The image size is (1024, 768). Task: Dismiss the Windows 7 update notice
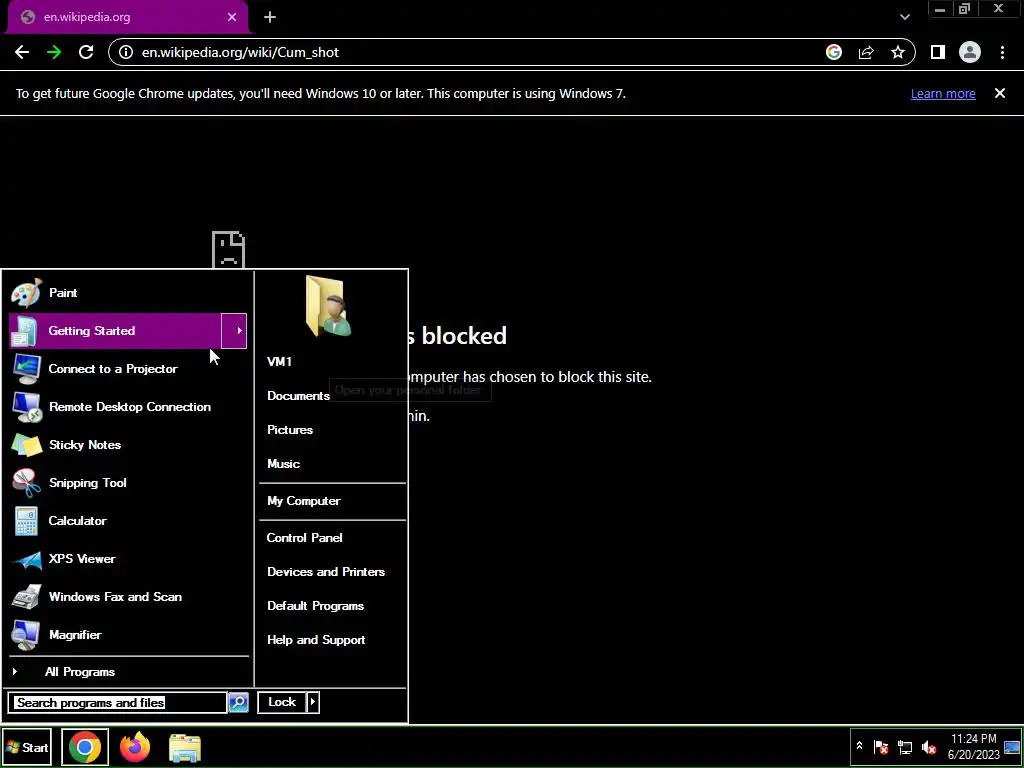pyautogui.click(x=1000, y=93)
